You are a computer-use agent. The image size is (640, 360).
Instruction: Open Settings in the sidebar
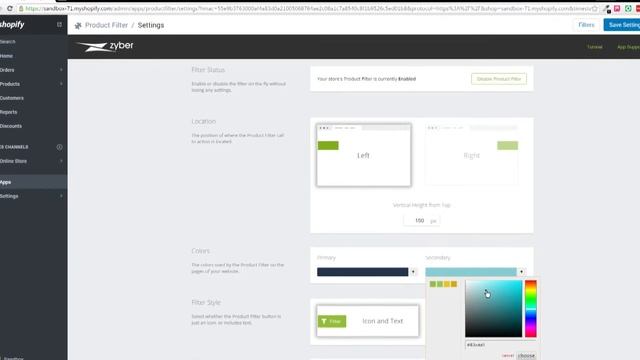9,196
